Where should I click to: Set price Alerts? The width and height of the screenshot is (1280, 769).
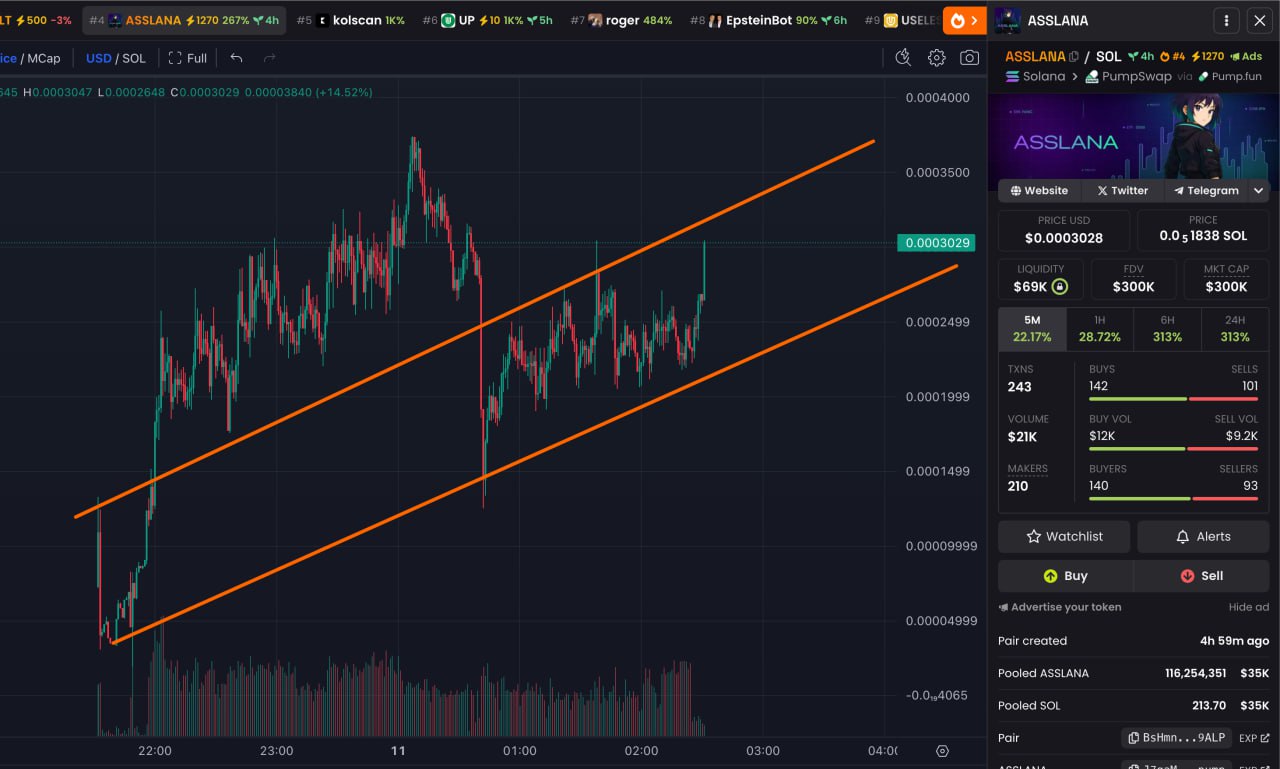coord(1203,536)
